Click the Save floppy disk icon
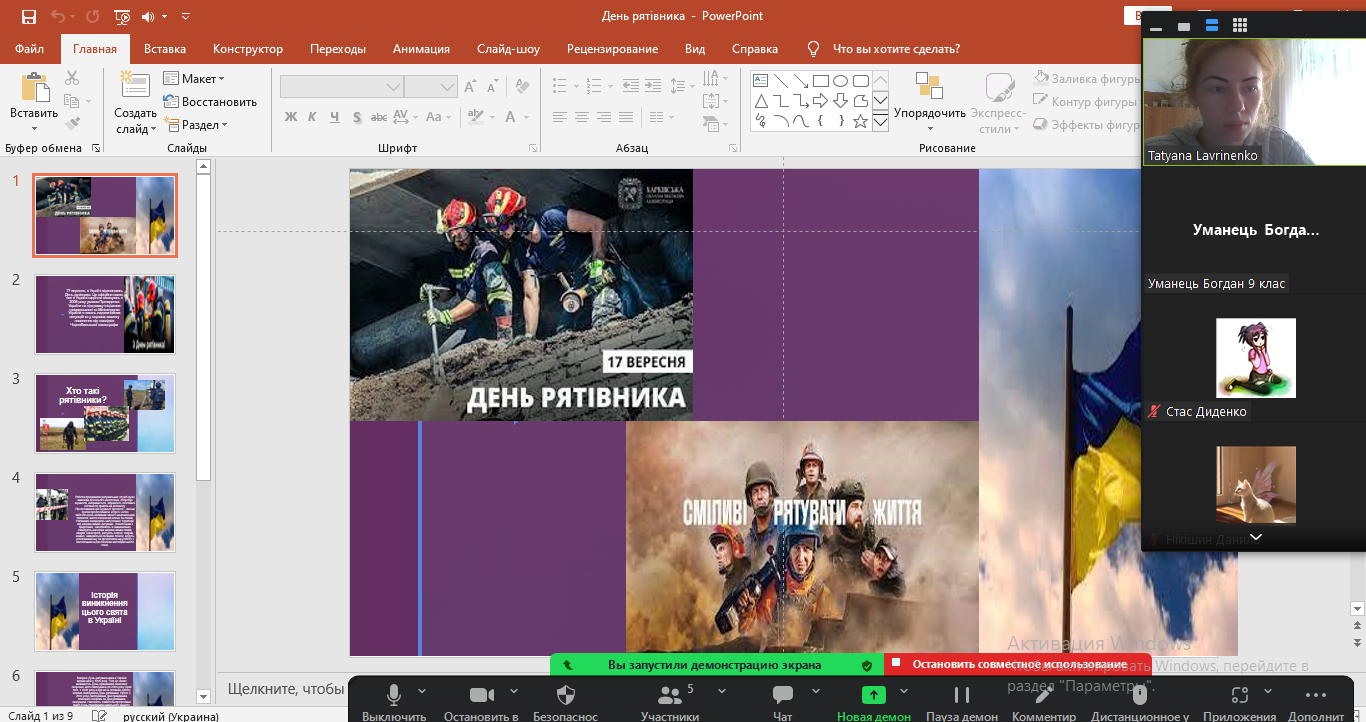Image resolution: width=1366 pixels, height=722 pixels. 28,16
